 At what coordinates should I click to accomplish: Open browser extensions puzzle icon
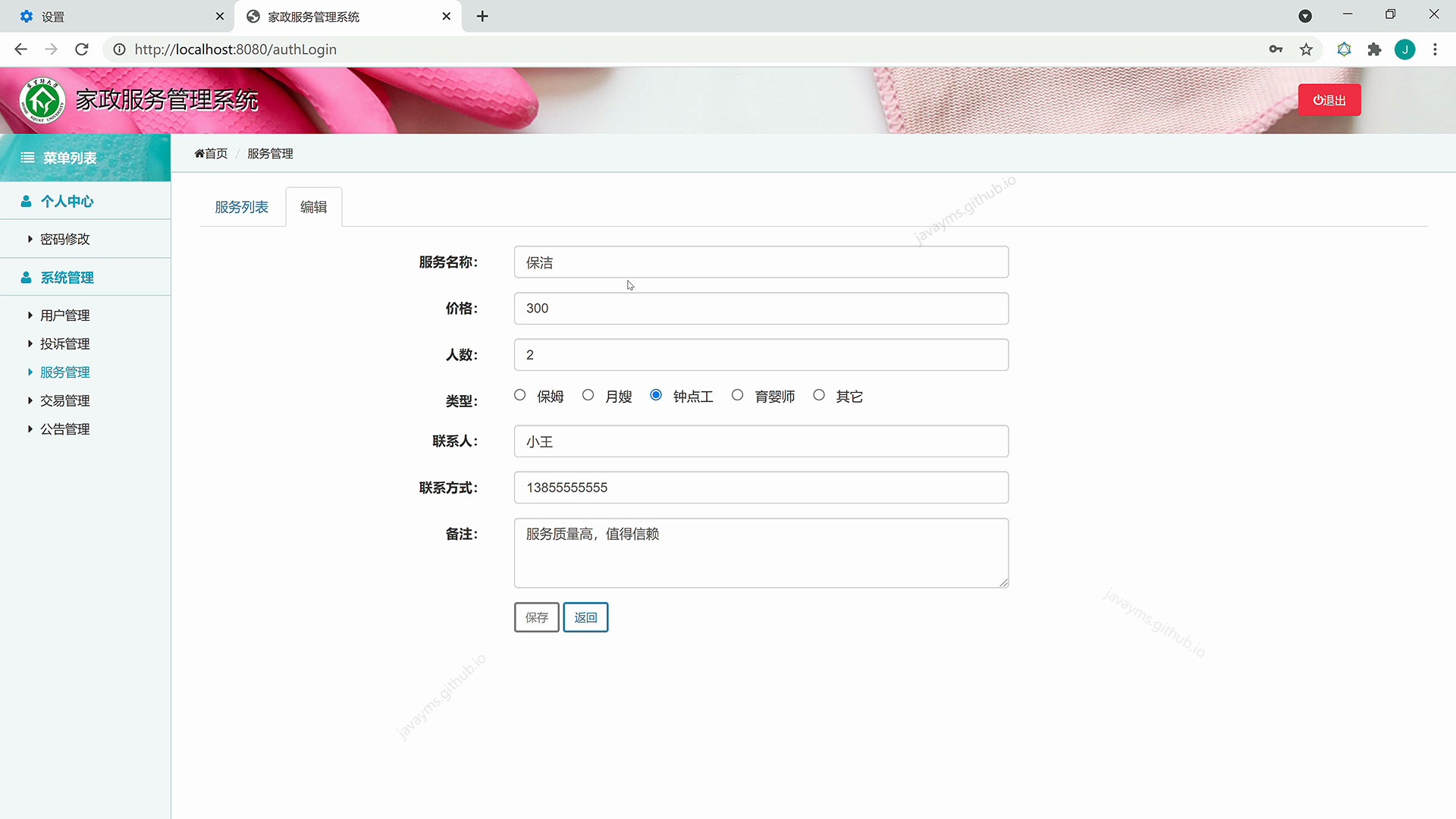(1374, 49)
